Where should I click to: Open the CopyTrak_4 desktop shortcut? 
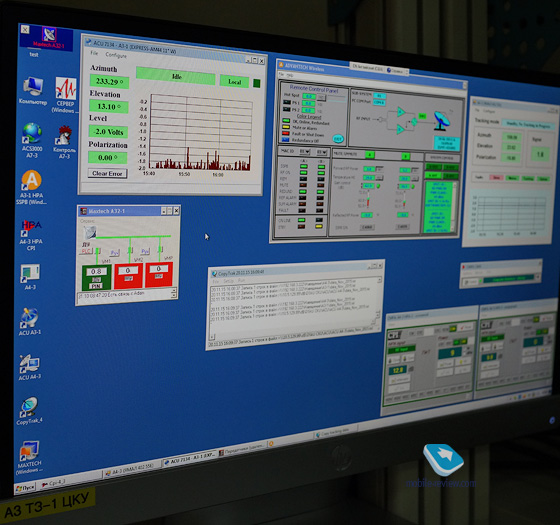point(29,411)
